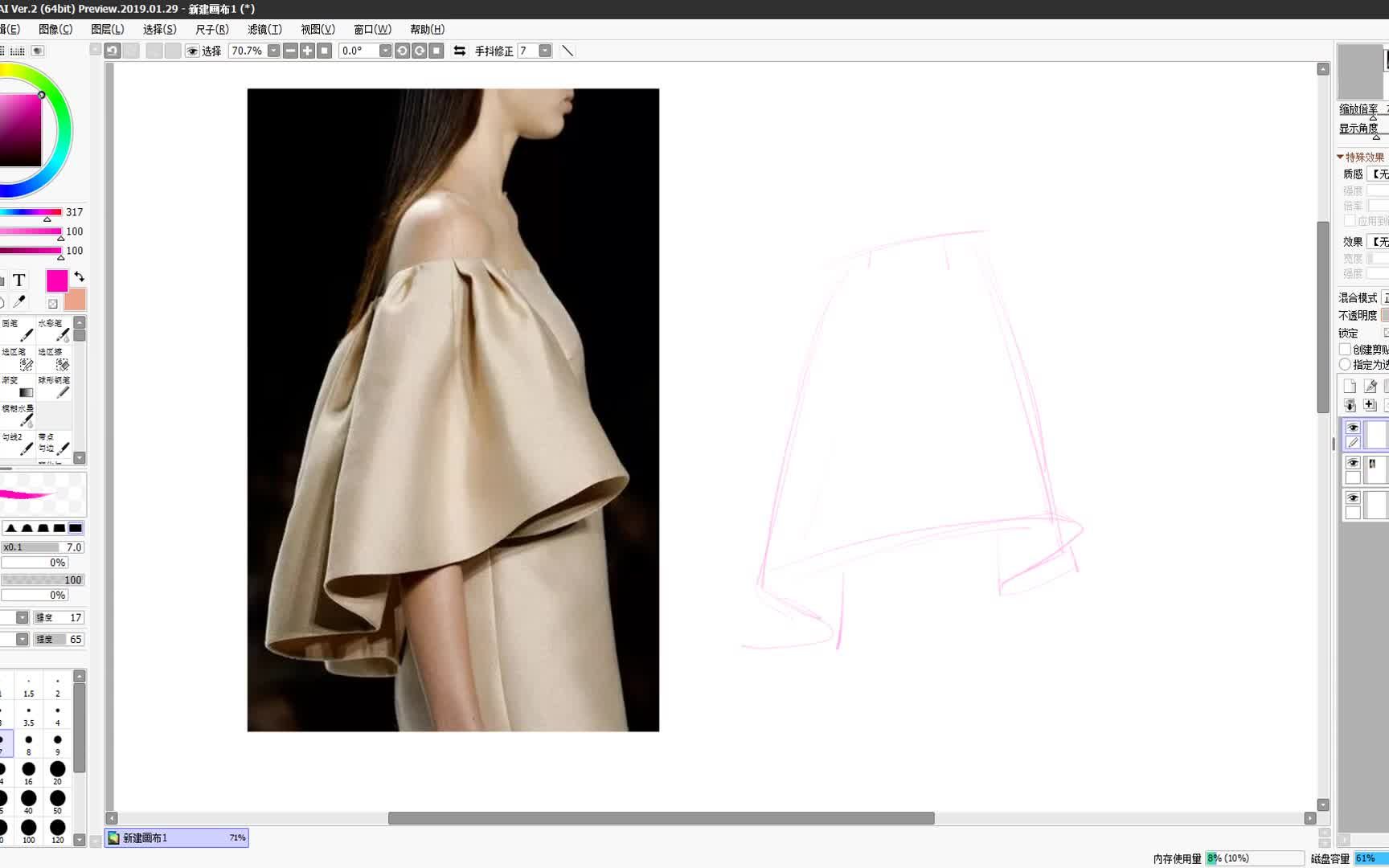1389x868 pixels.
Task: Select brush size preset 100
Action: (x=29, y=831)
